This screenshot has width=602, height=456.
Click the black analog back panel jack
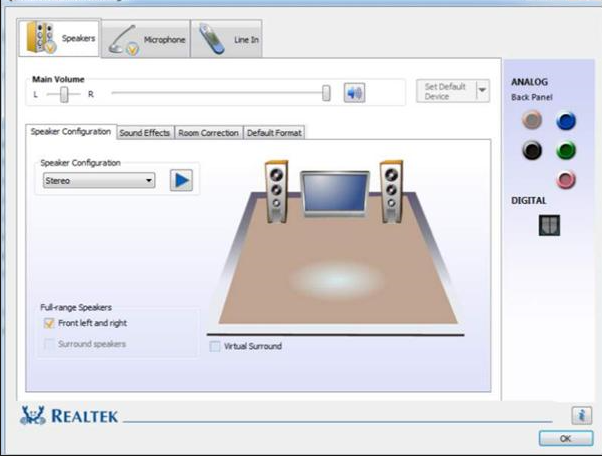532,150
